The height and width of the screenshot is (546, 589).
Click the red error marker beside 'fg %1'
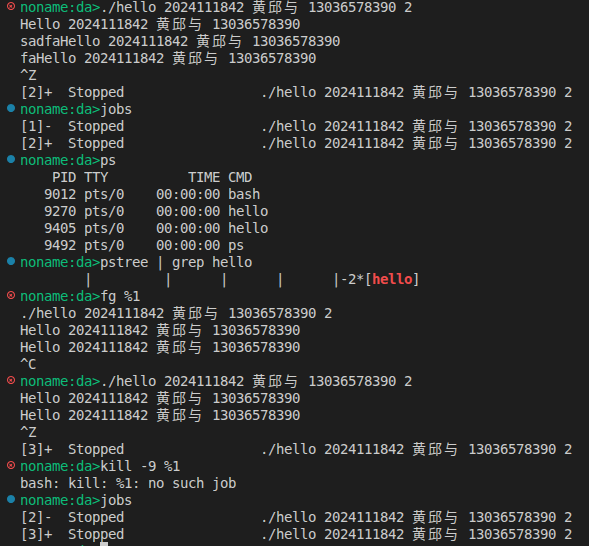[x=11, y=296]
